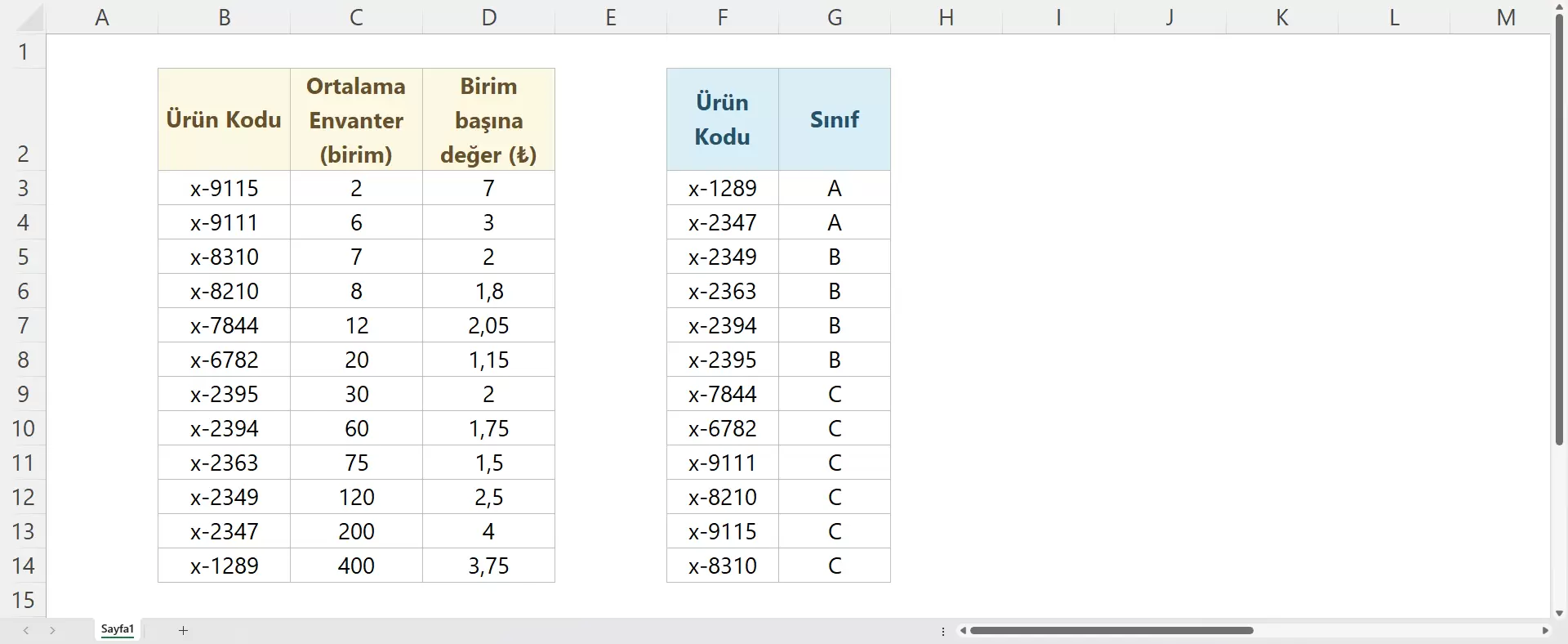
Task: Select inventory value 120
Action: click(356, 497)
